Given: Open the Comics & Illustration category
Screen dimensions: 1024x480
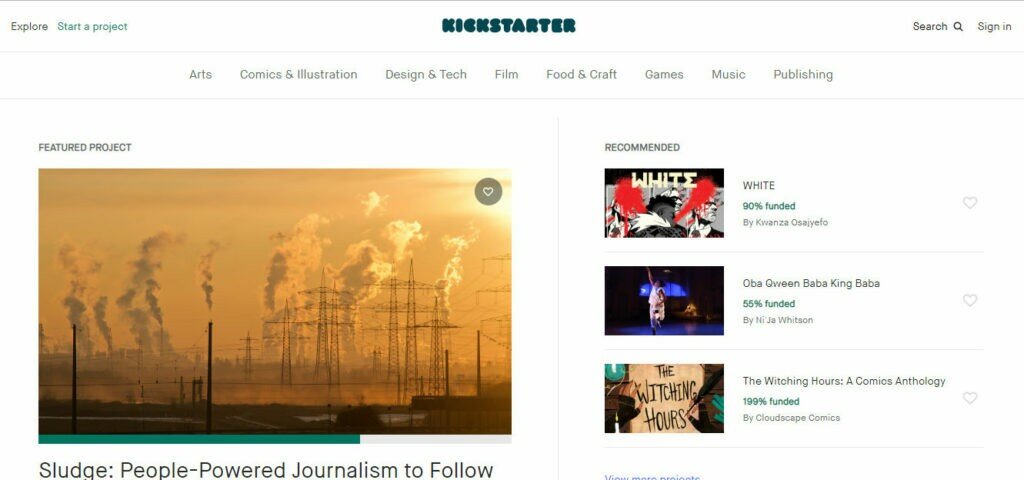Looking at the screenshot, I should [x=298, y=74].
